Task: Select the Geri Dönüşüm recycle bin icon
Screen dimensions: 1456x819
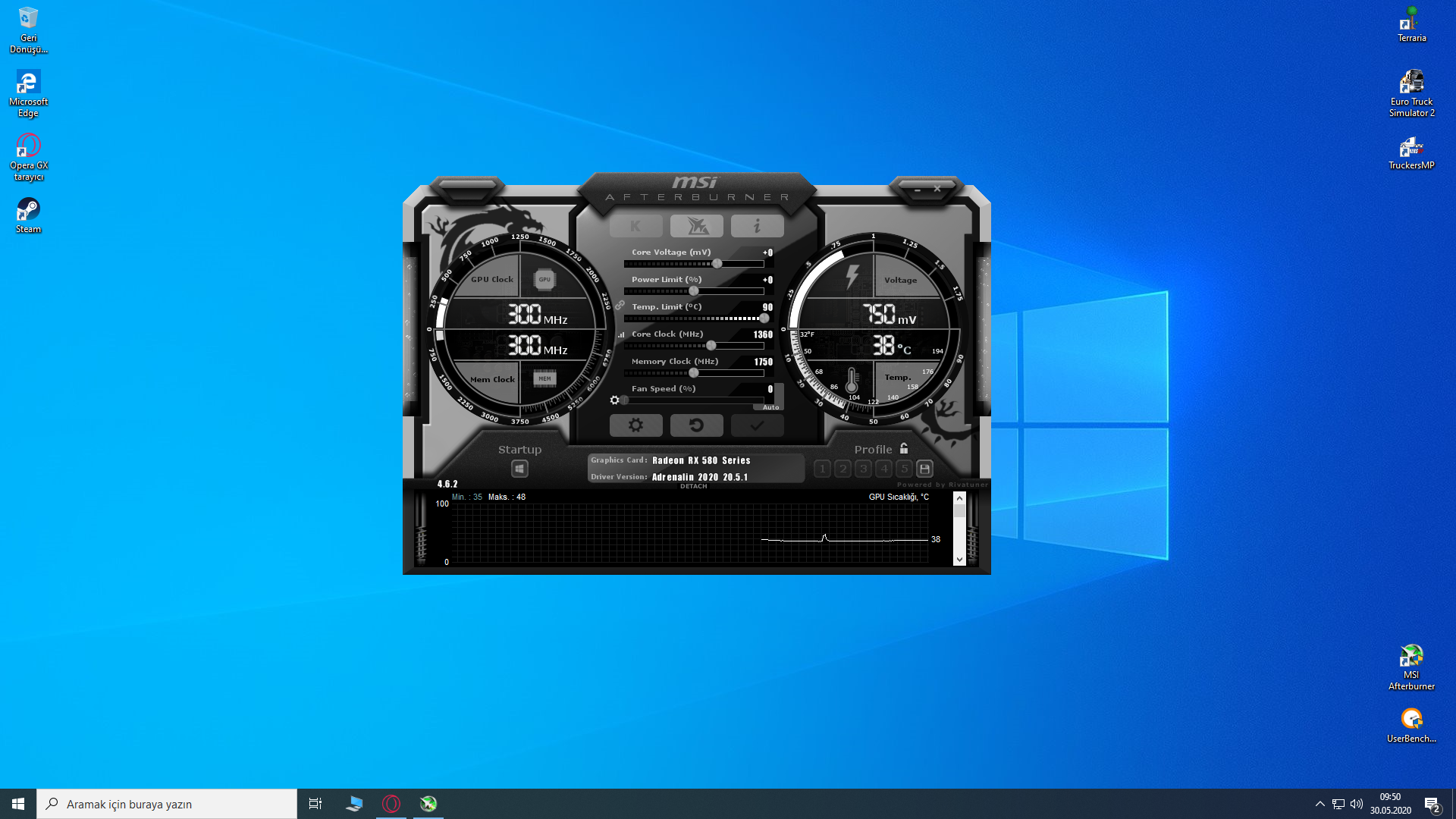Action: pos(28,30)
